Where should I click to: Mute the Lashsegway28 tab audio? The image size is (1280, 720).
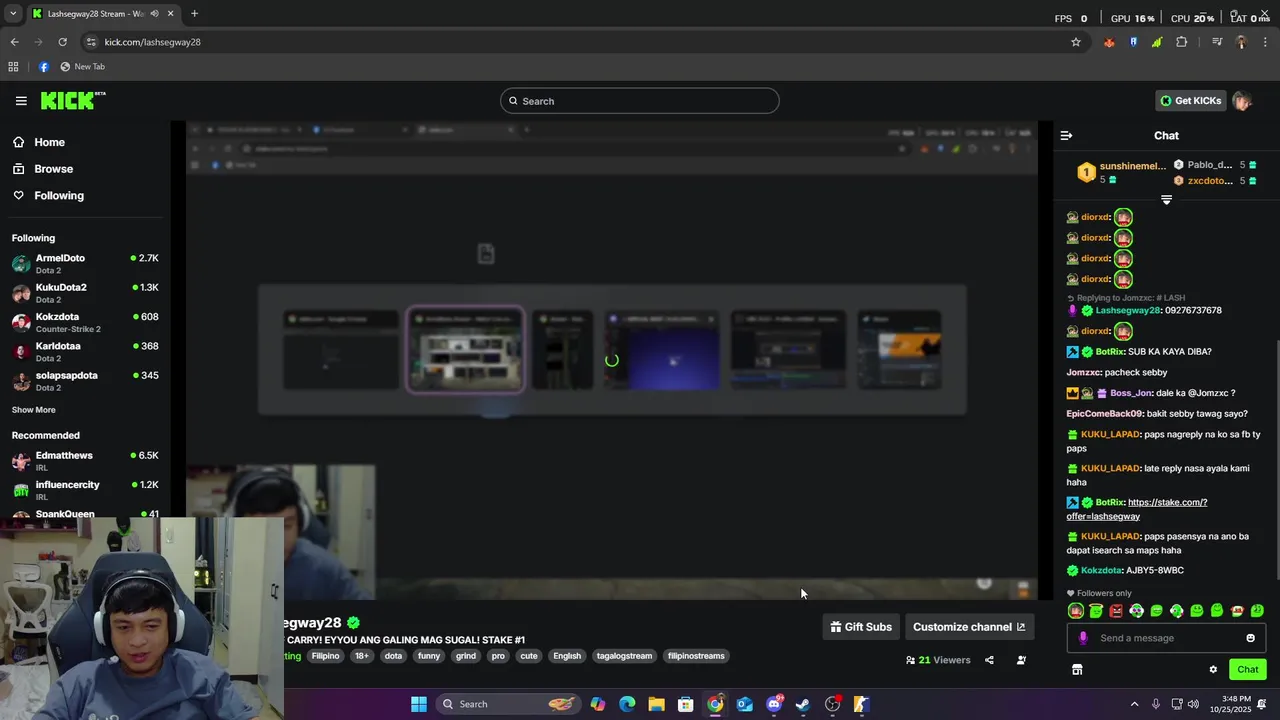[154, 14]
